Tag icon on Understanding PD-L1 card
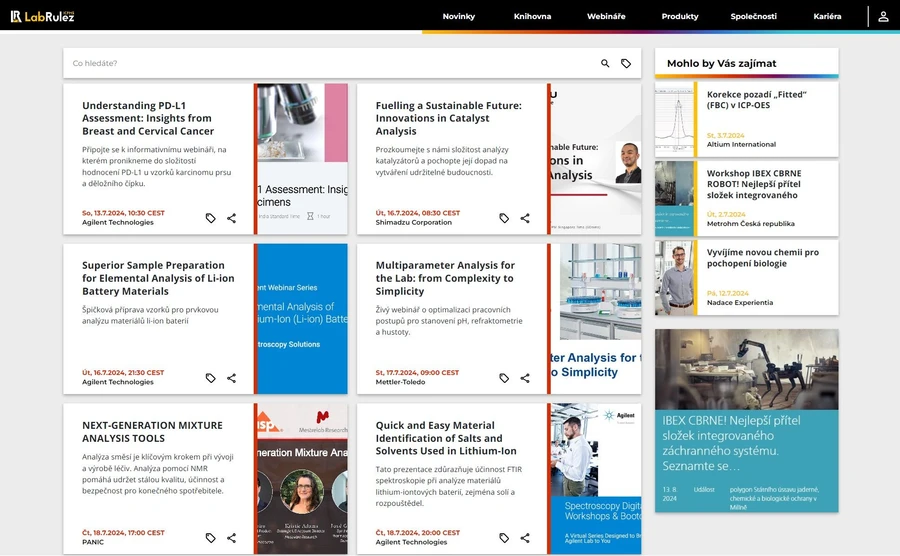This screenshot has height=556, width=900. point(211,218)
